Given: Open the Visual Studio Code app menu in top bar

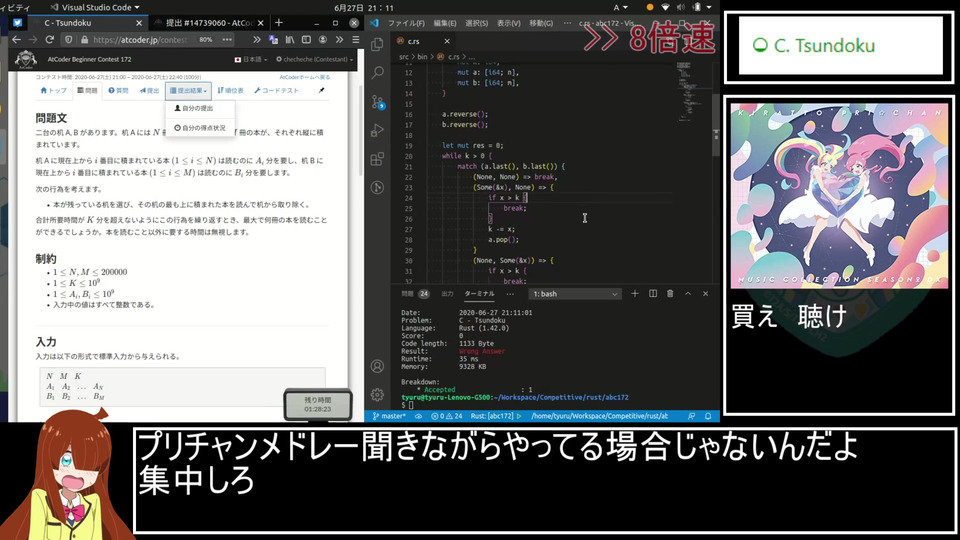Looking at the screenshot, I should (95, 7).
